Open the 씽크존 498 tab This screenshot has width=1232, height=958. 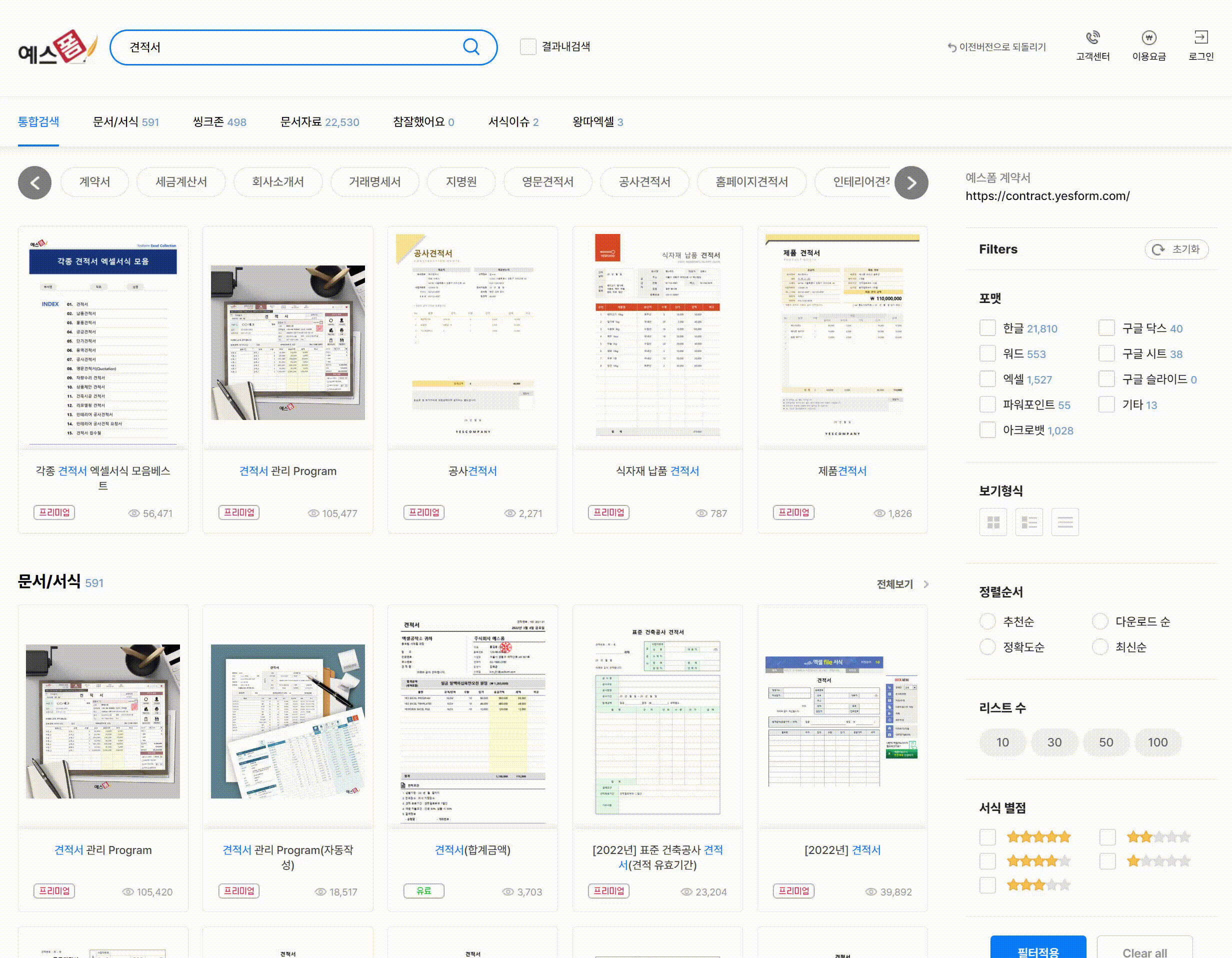(x=219, y=122)
